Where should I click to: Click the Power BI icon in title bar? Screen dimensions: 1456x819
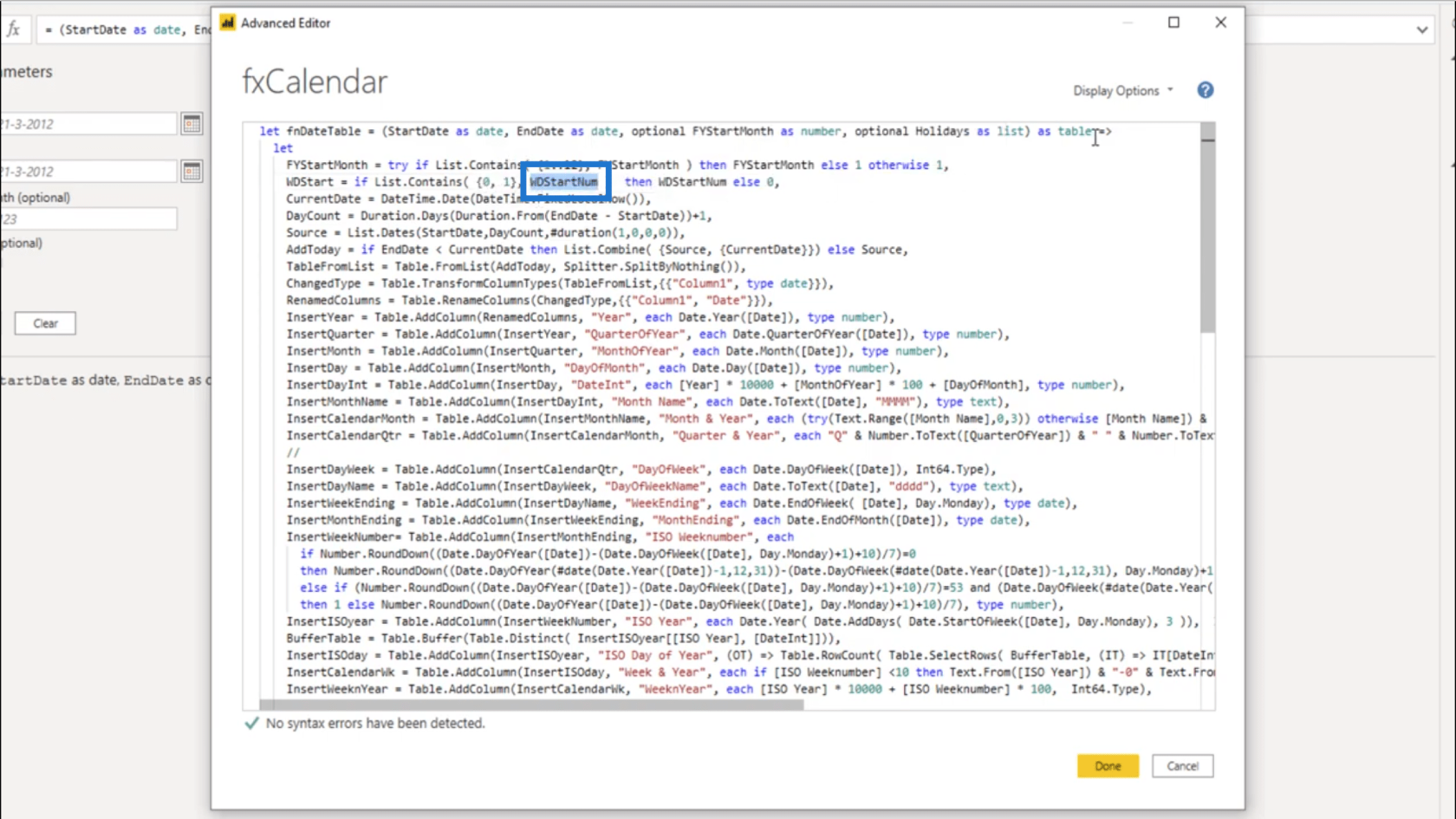228,23
